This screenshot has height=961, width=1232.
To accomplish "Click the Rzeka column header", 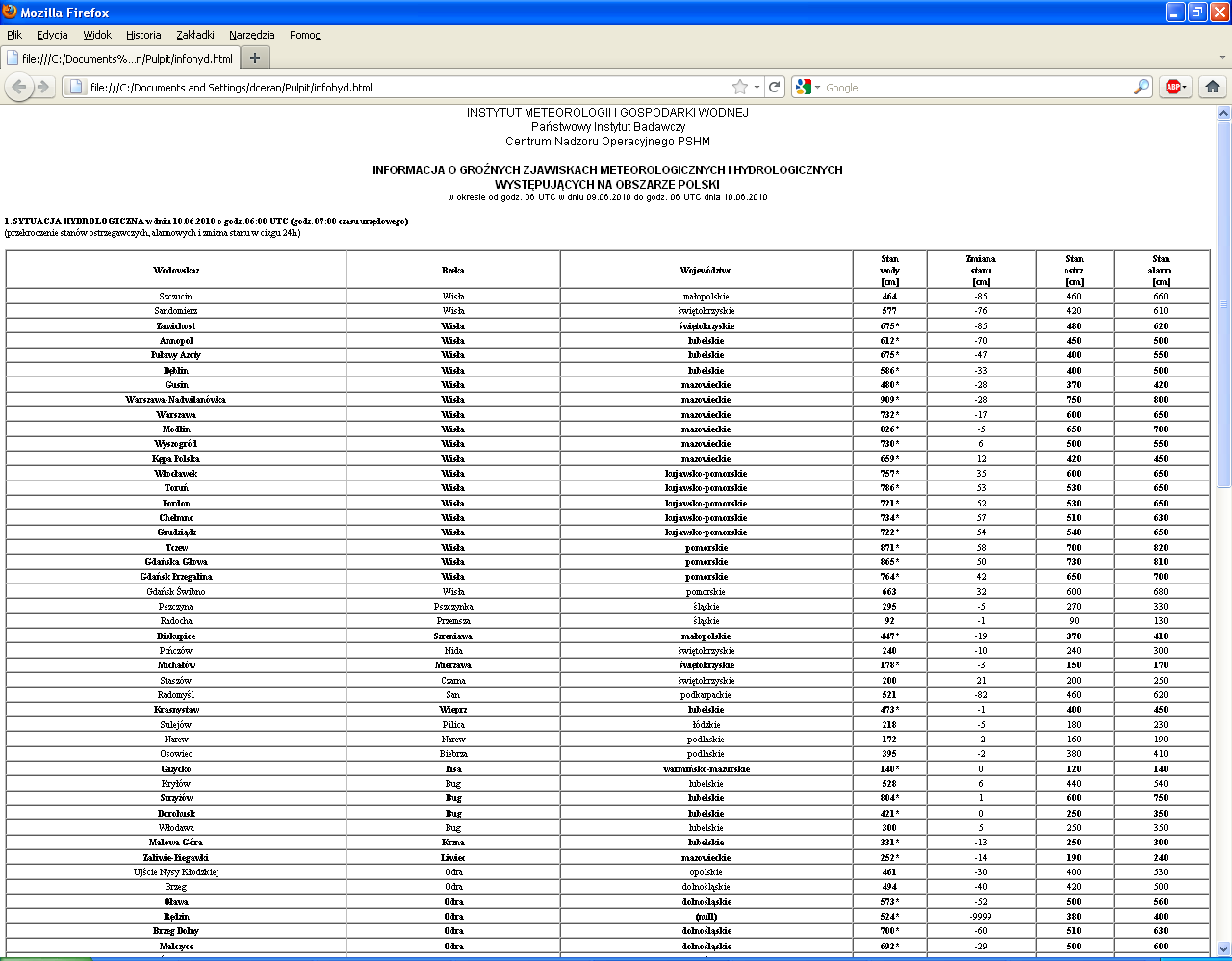I will [452, 270].
